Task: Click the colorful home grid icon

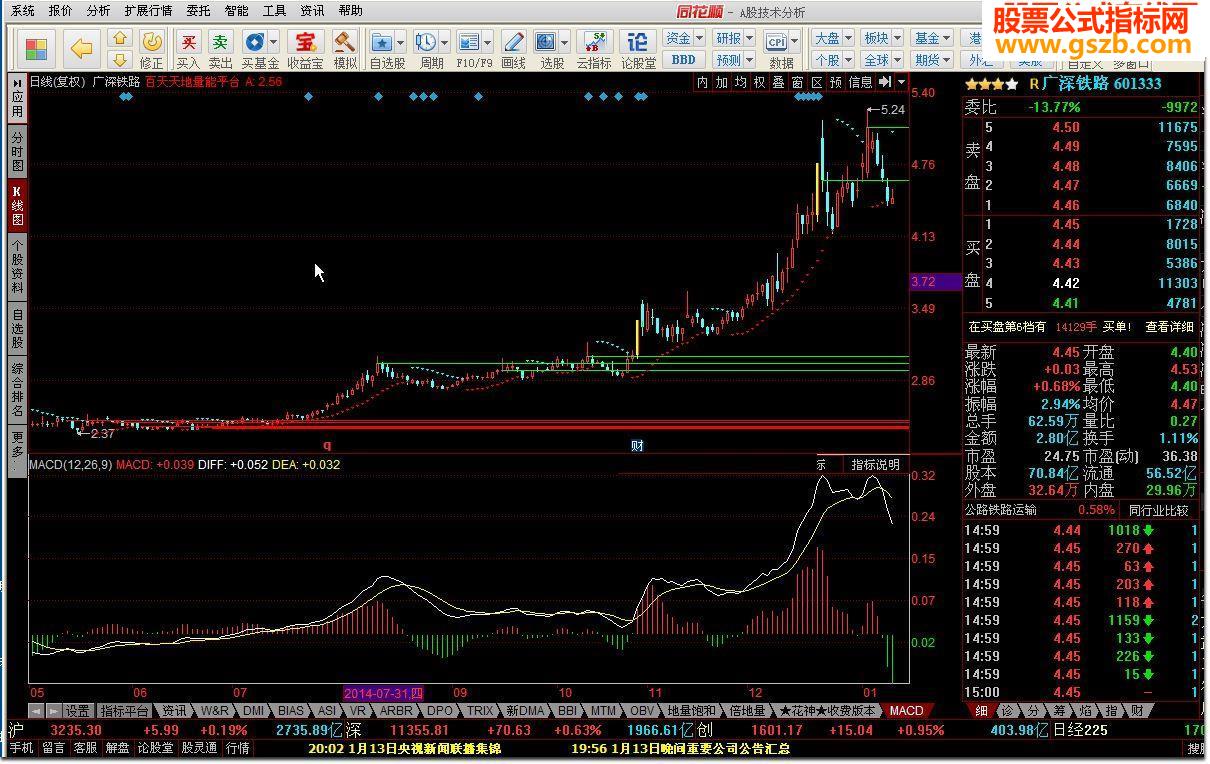Action: click(37, 48)
